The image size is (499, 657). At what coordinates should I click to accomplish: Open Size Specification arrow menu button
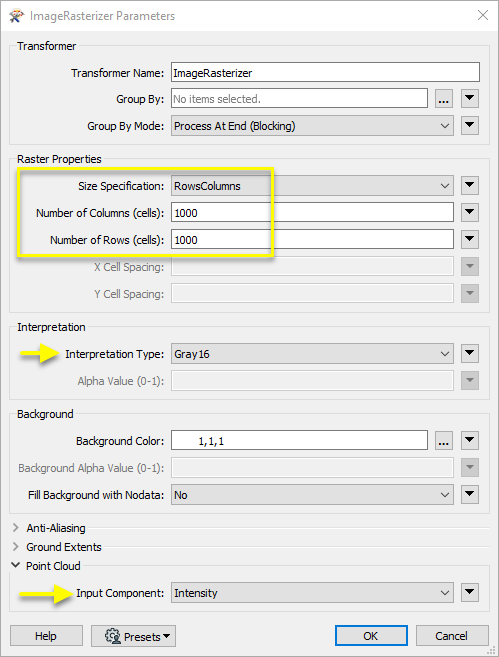click(470, 186)
